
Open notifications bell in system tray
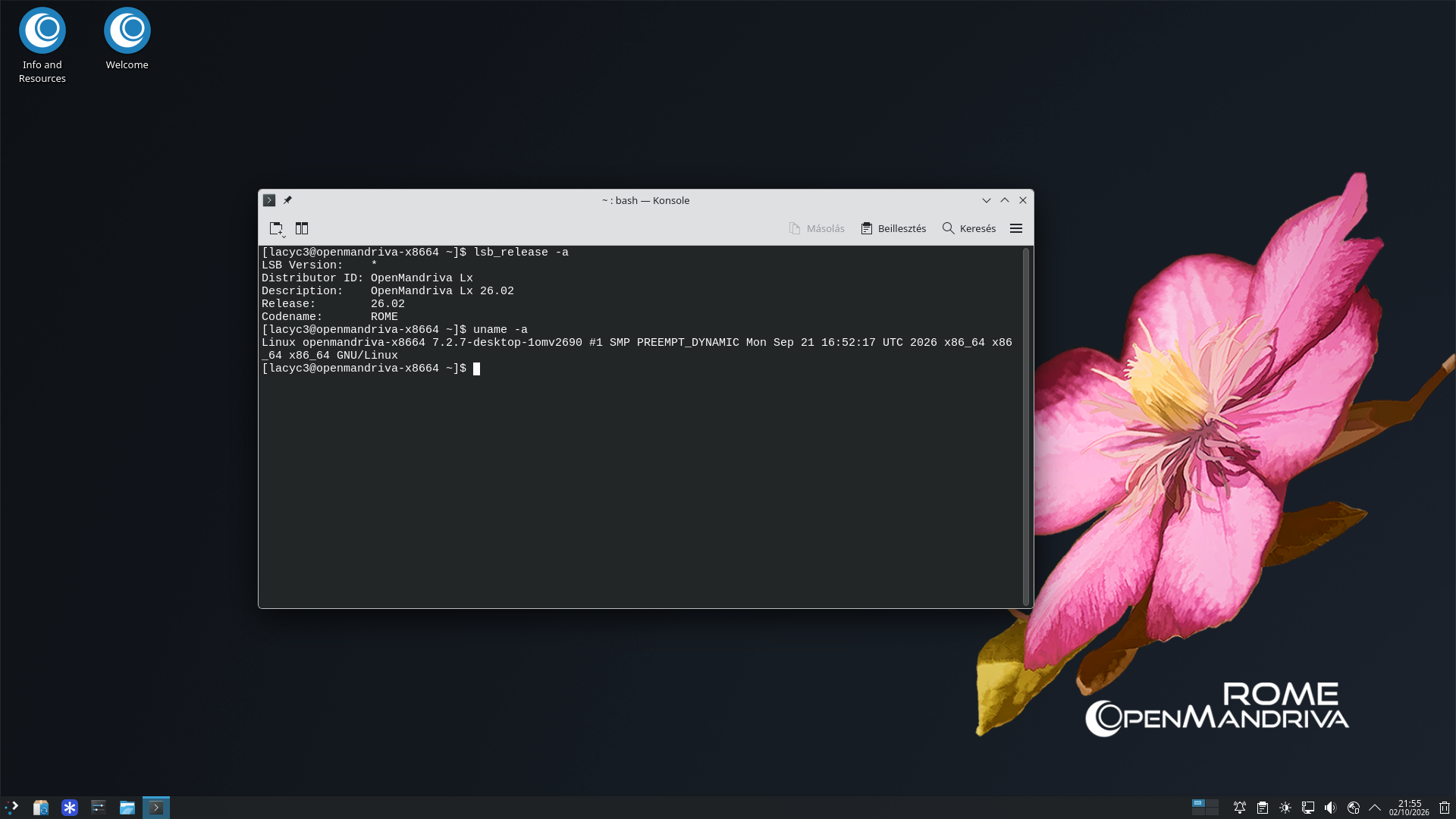pos(1240,808)
